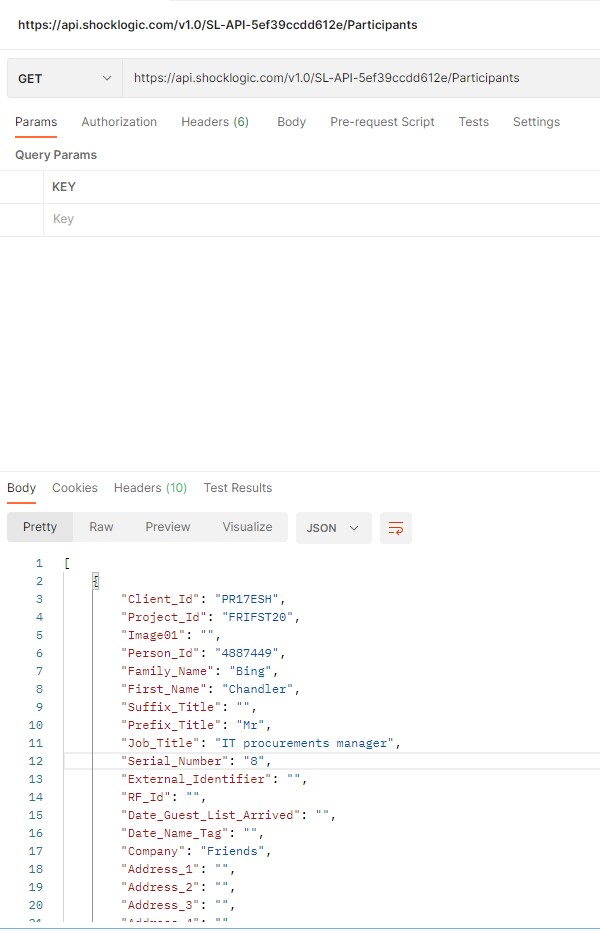Select the Params tab
Image resolution: width=600 pixels, height=931 pixels.
click(36, 121)
